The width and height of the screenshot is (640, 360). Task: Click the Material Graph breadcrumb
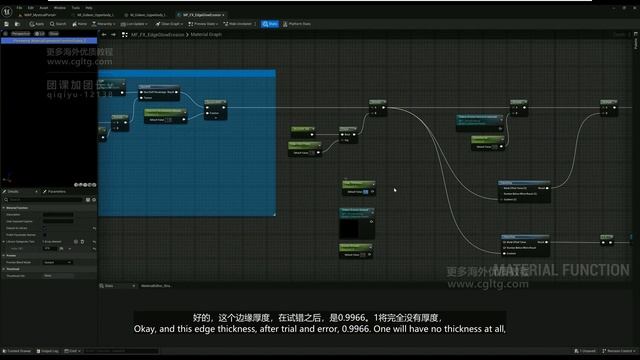(x=206, y=35)
